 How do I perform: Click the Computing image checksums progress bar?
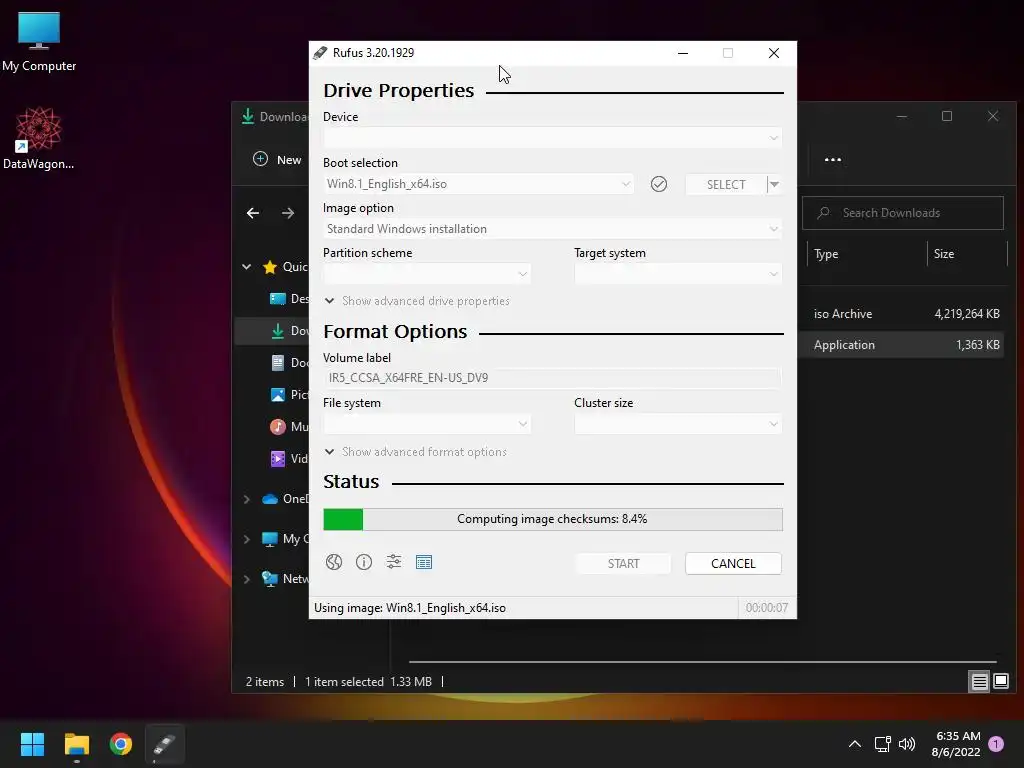click(552, 519)
